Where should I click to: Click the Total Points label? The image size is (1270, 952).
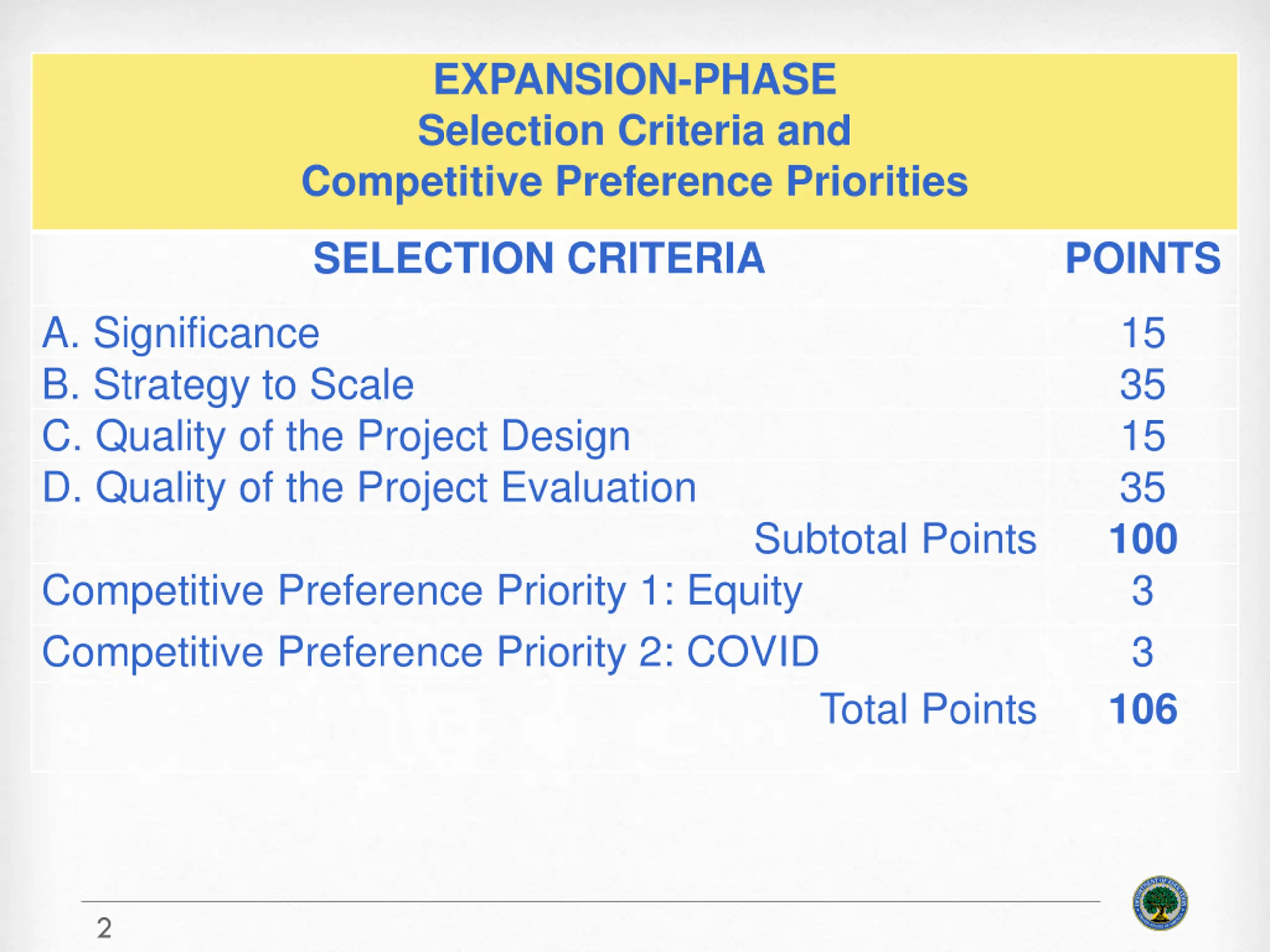click(x=928, y=709)
